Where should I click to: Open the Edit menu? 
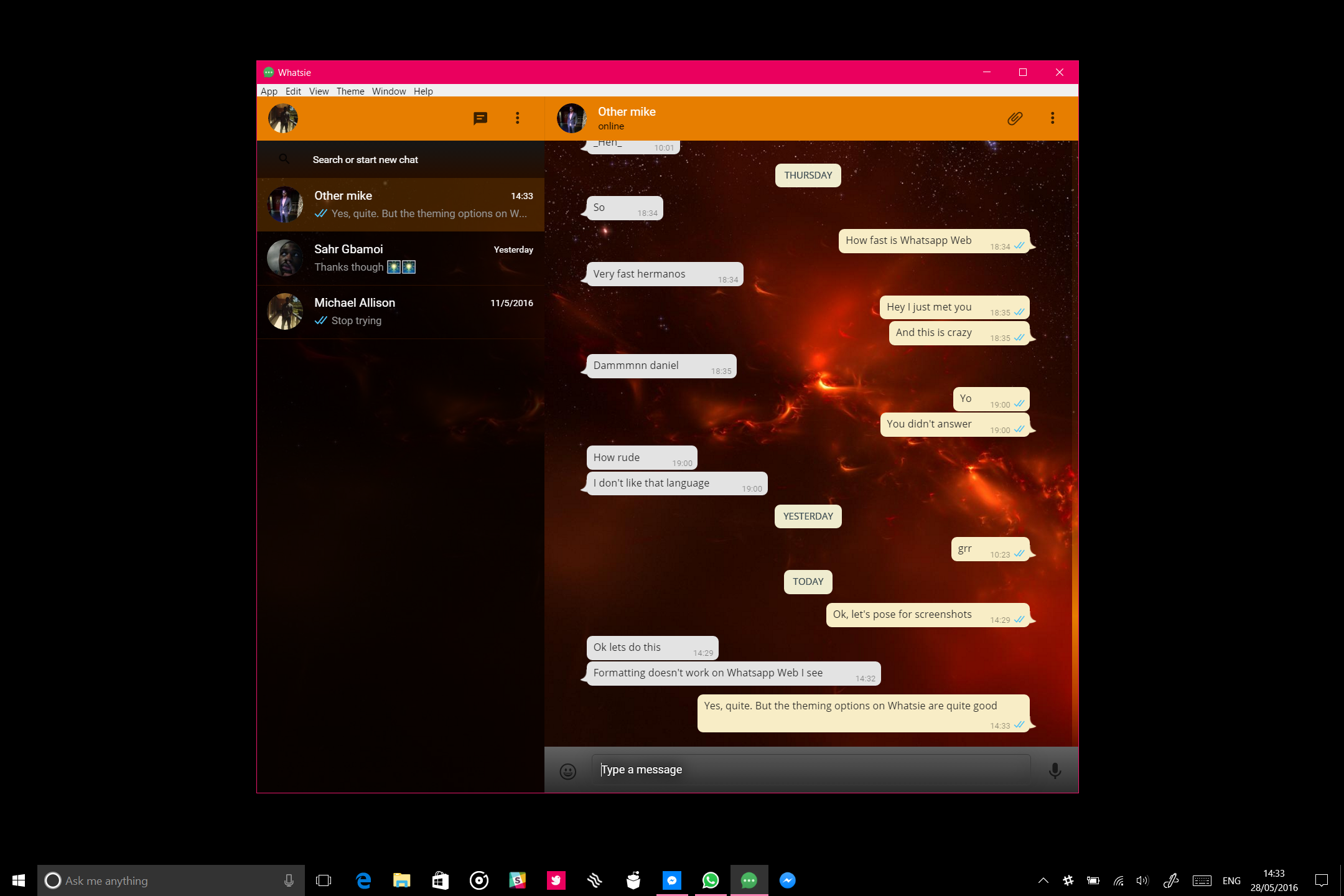[x=293, y=91]
